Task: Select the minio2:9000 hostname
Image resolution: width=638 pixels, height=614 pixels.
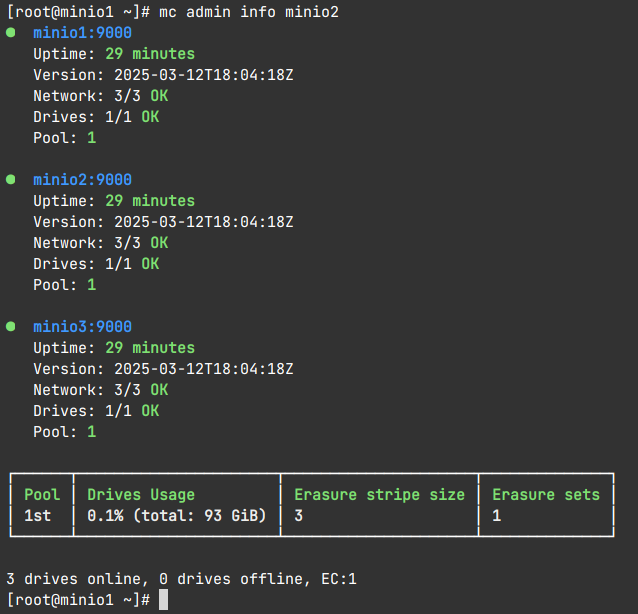Action: click(82, 180)
